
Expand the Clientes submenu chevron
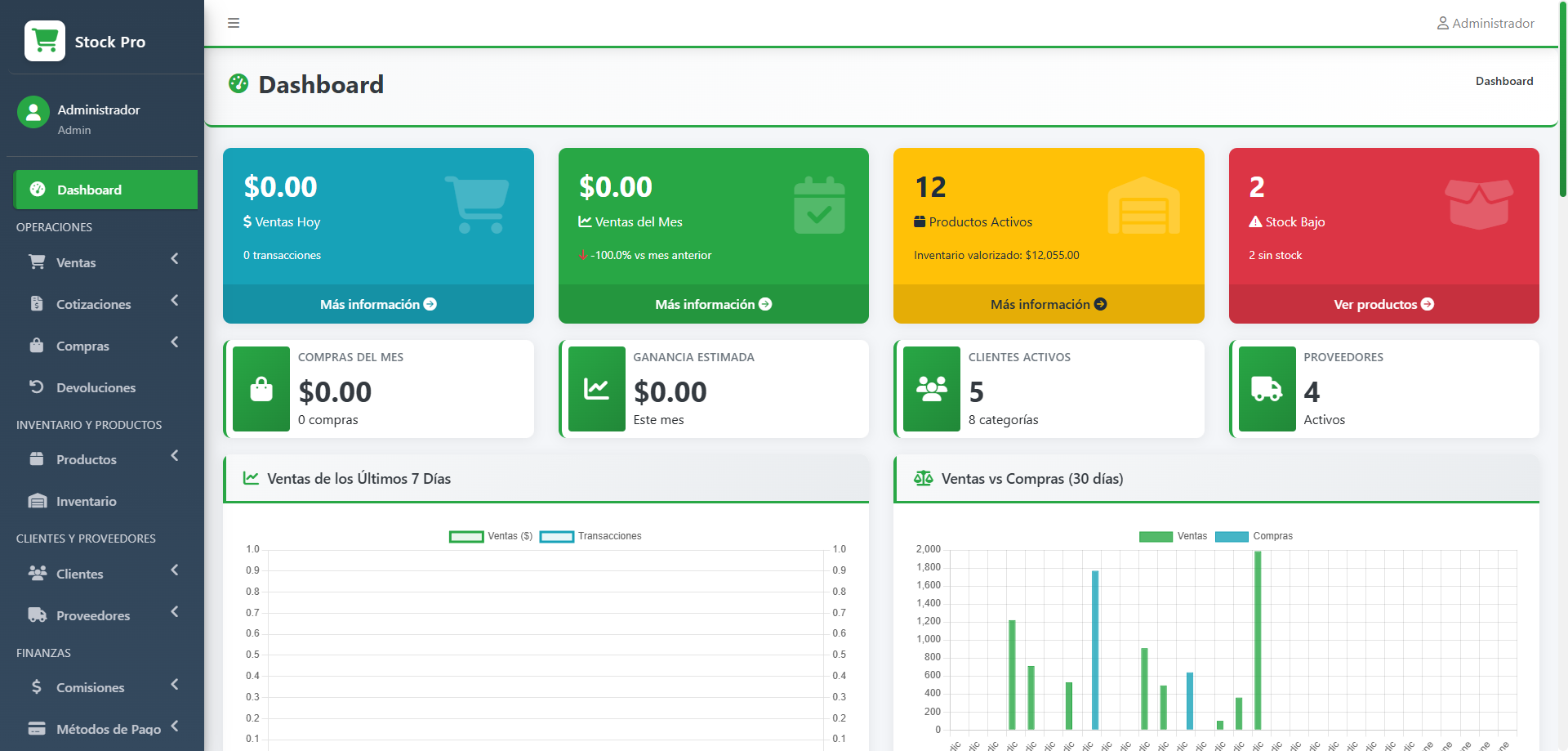pyautogui.click(x=174, y=570)
